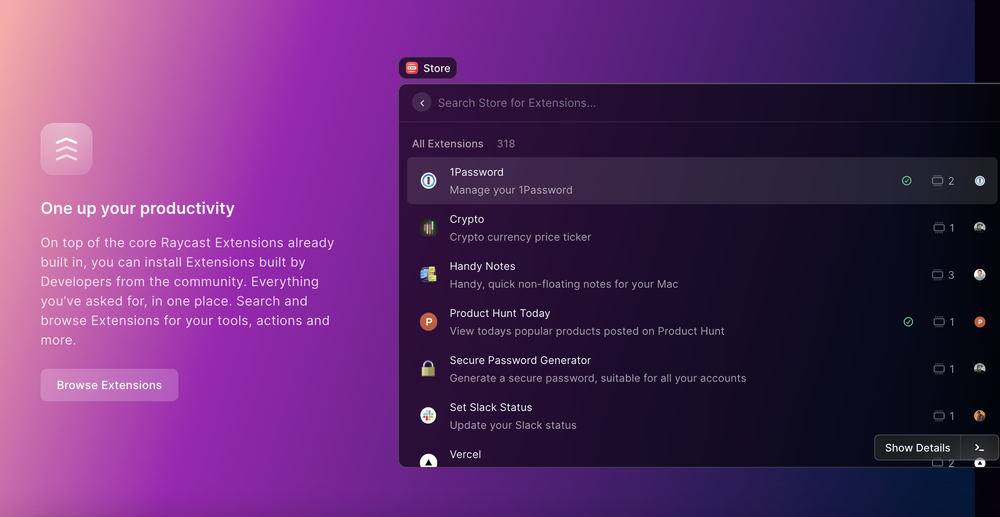Click the author avatar on Secure Password Generator row
Screen dimensions: 1000x517
pos(980,368)
